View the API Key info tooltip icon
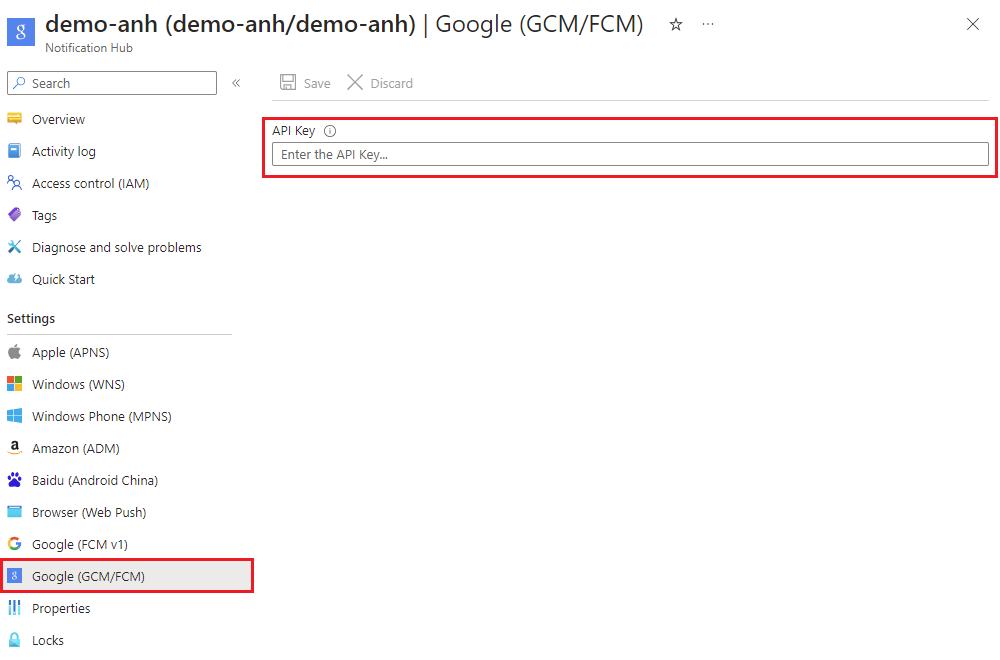 pos(330,130)
